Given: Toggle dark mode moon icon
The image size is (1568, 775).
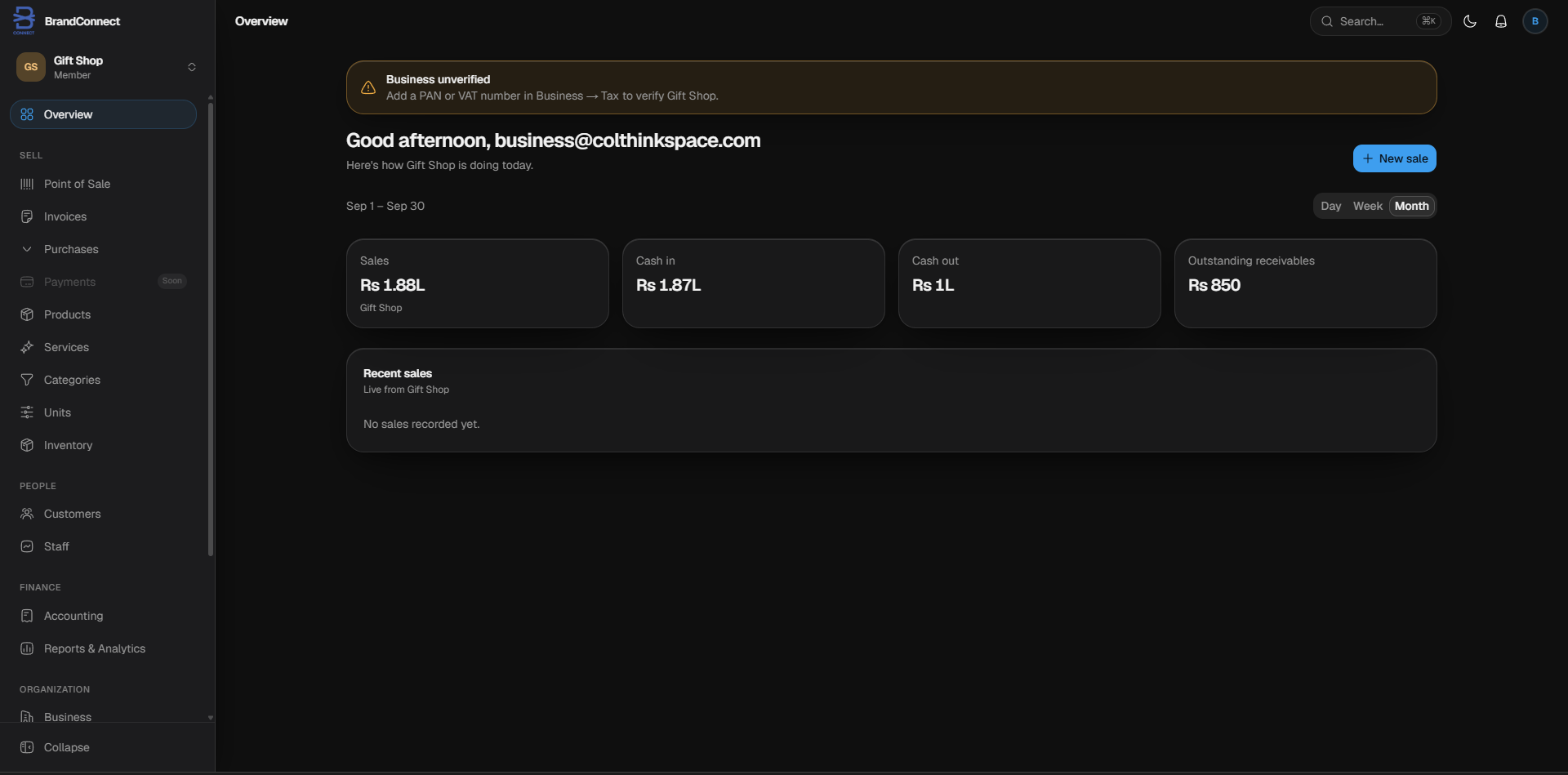Looking at the screenshot, I should point(1470,21).
